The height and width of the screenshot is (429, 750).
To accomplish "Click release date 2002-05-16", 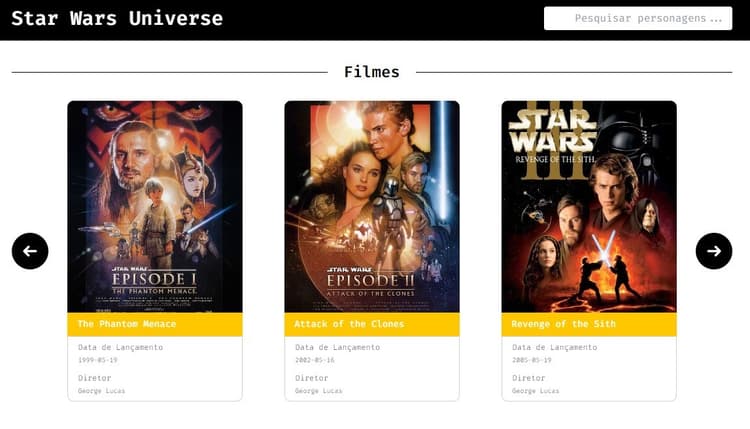I will (315, 360).
